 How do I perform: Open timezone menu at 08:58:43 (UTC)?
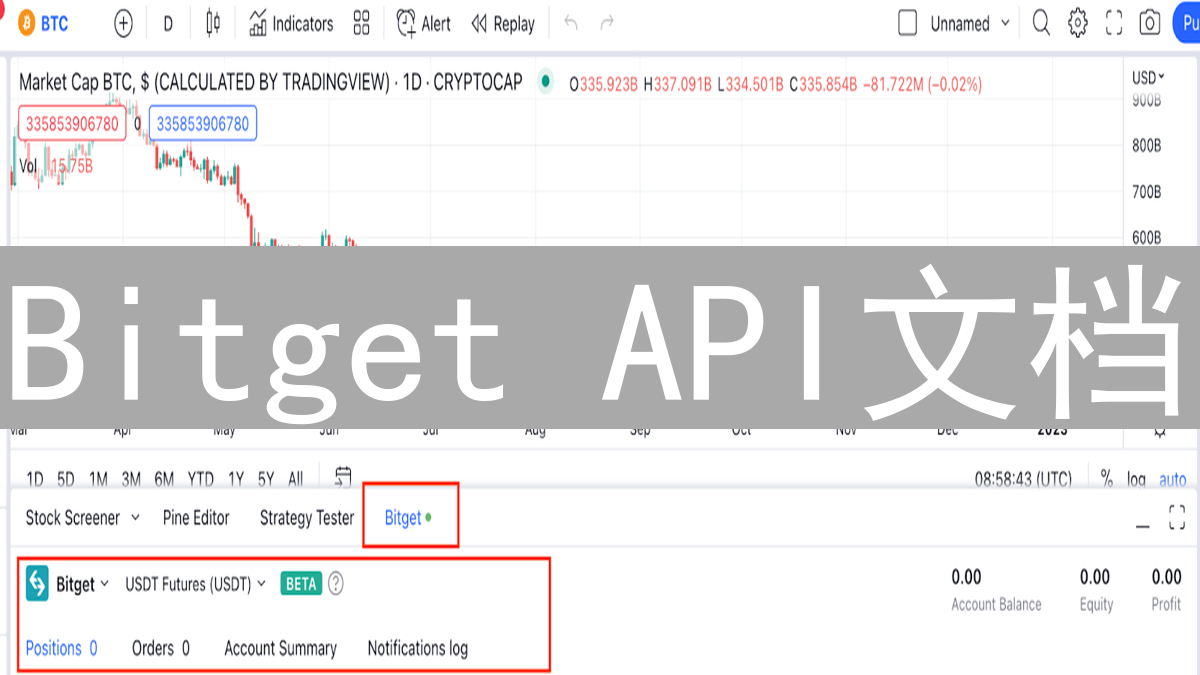click(1023, 479)
